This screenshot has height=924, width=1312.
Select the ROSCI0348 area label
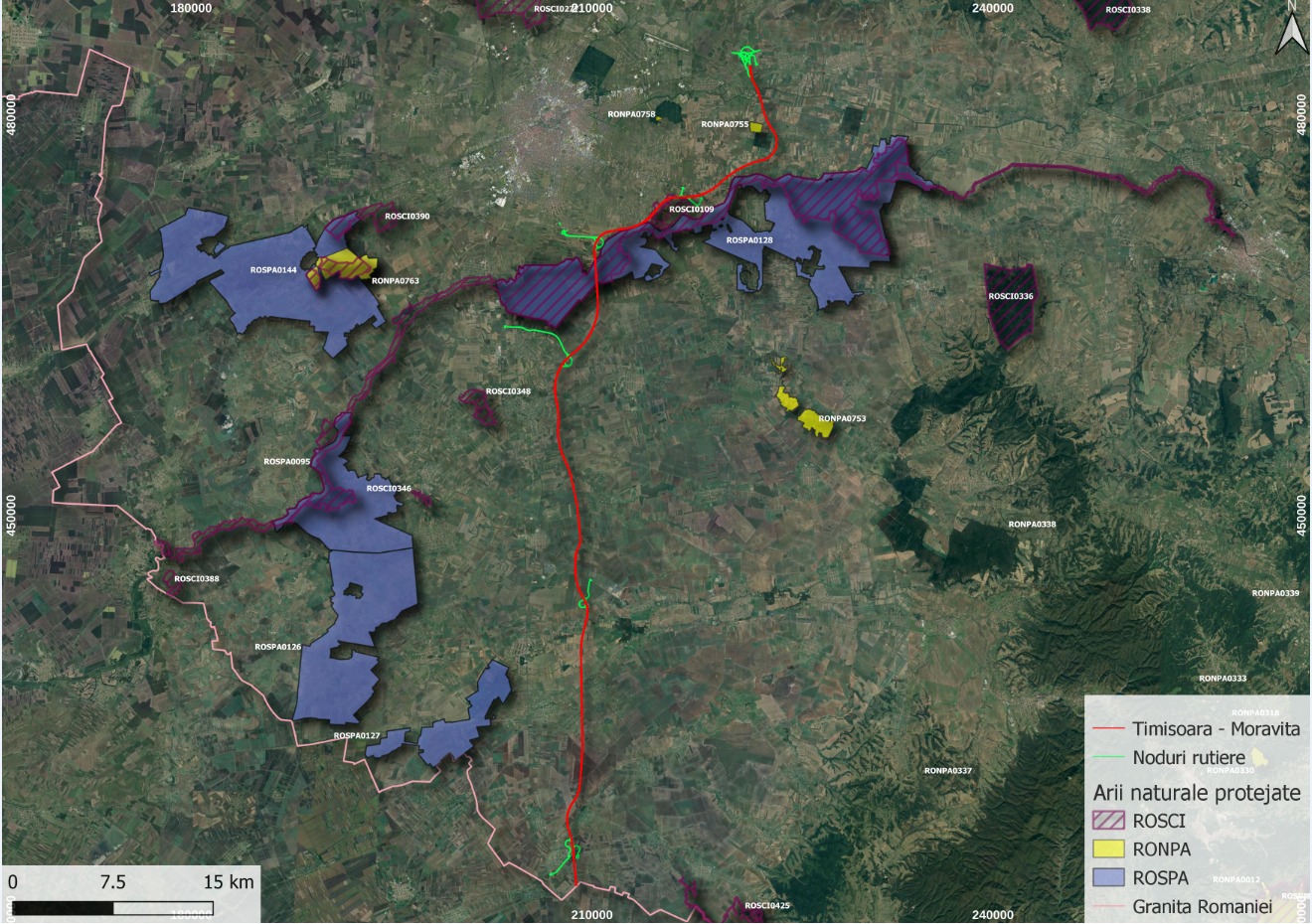click(508, 391)
